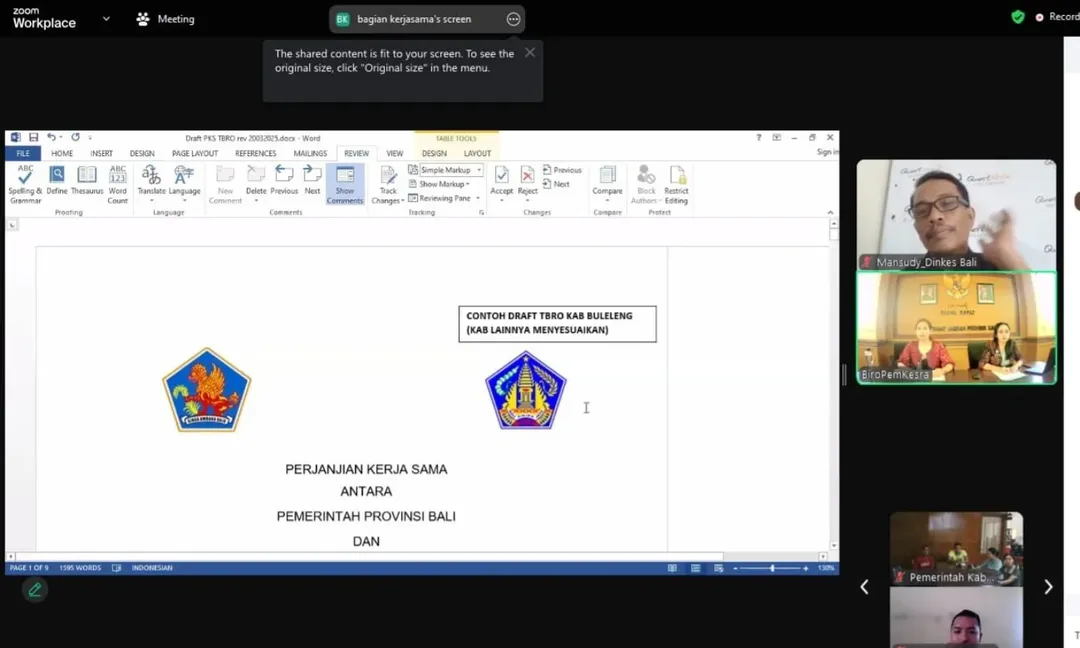Dismiss the shared content notification
The height and width of the screenshot is (648, 1080).
530,53
